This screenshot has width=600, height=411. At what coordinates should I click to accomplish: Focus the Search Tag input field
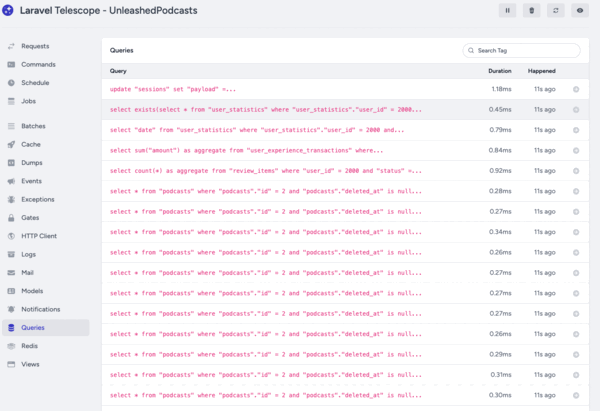[x=521, y=51]
